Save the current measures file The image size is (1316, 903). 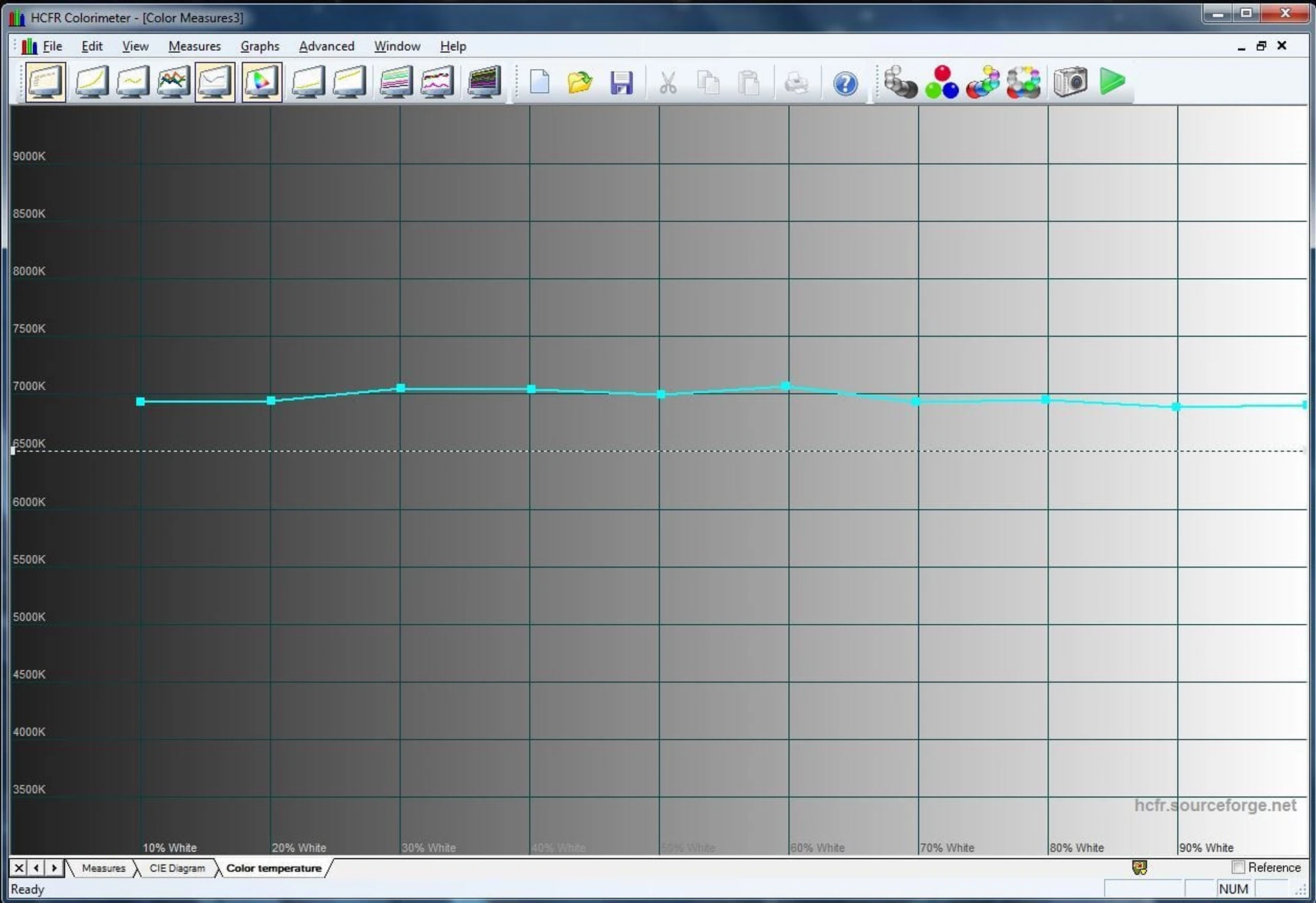[622, 83]
